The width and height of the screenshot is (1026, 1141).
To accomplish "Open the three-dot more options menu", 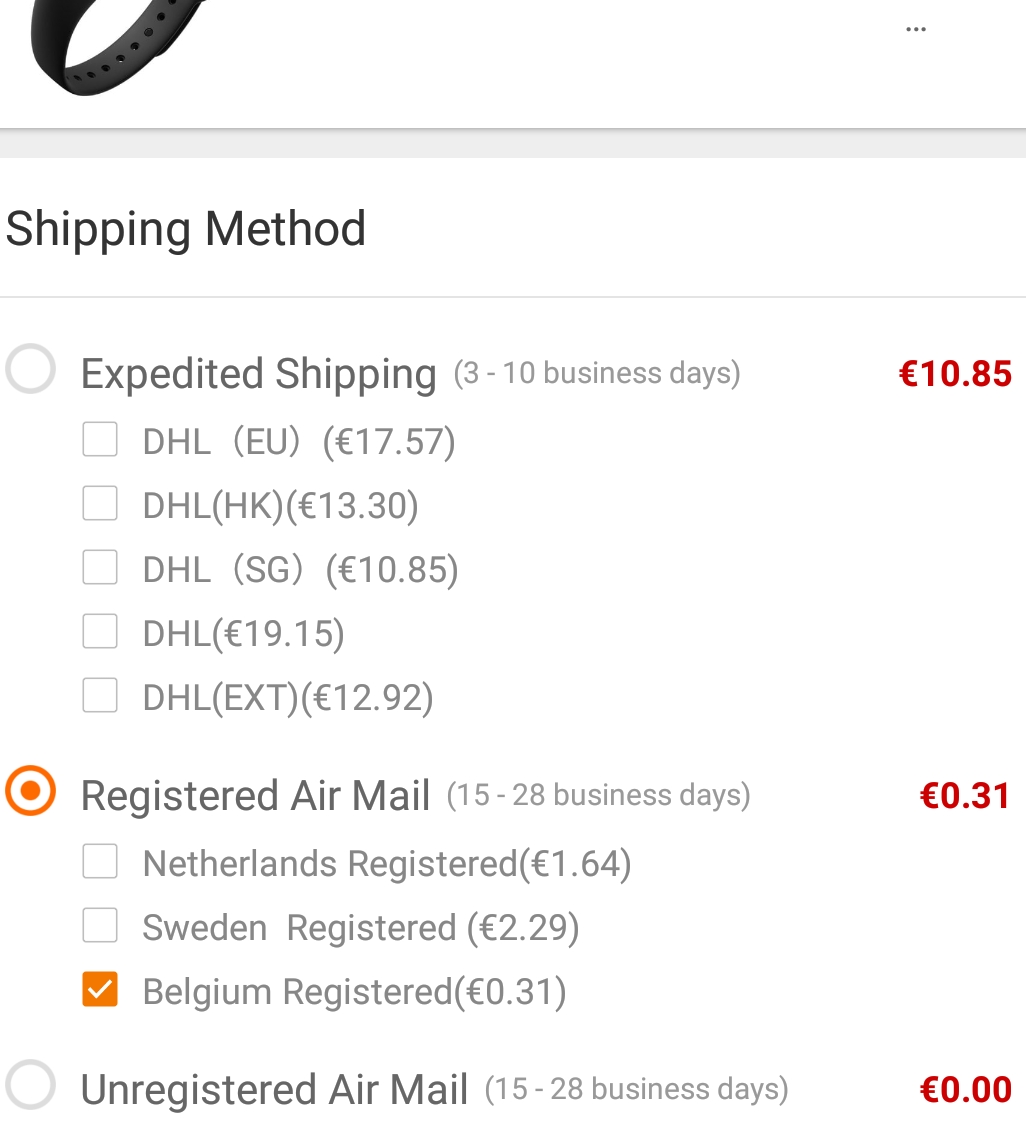I will 915,29.
